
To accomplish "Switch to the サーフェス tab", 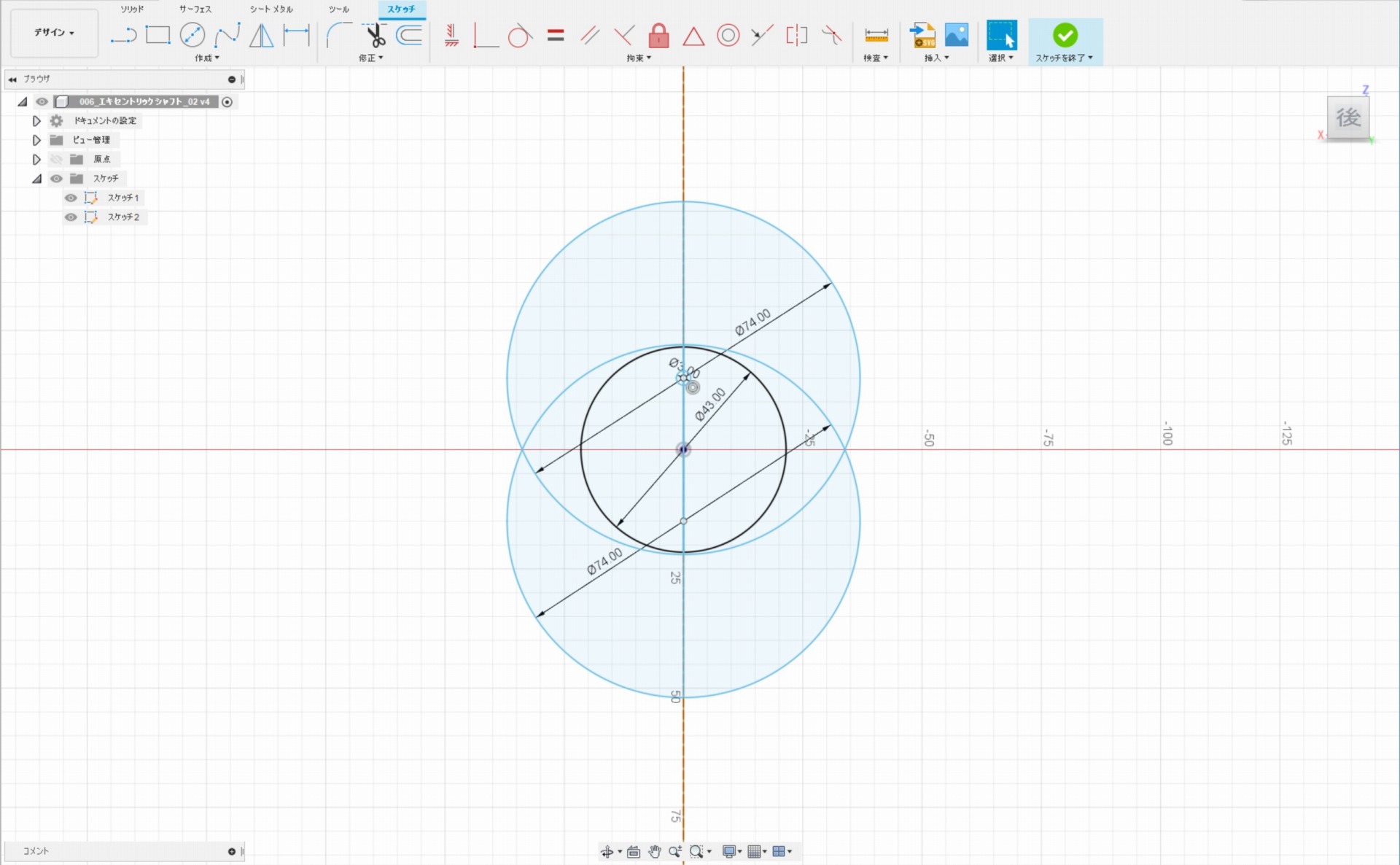I will pos(195,9).
